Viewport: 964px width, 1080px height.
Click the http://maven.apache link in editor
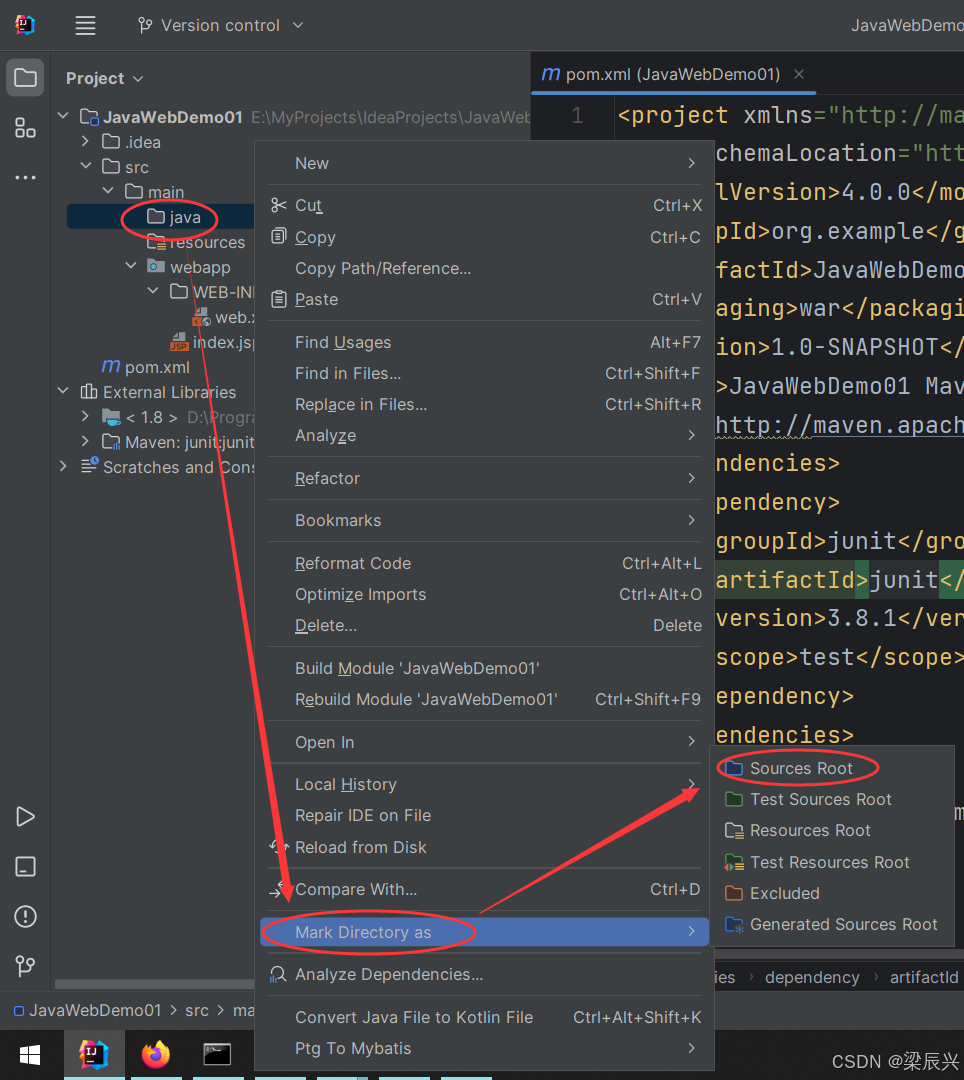(x=839, y=425)
